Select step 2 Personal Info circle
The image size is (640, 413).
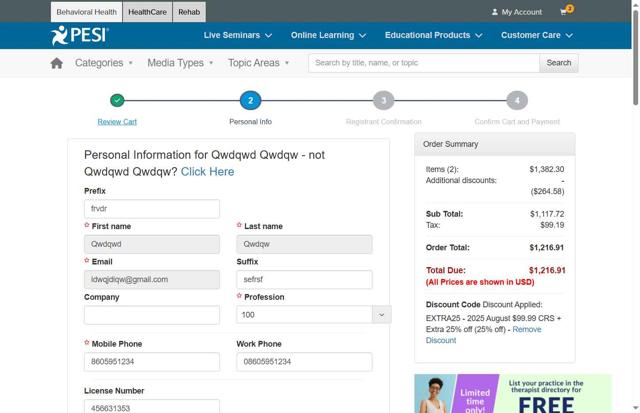tap(251, 100)
